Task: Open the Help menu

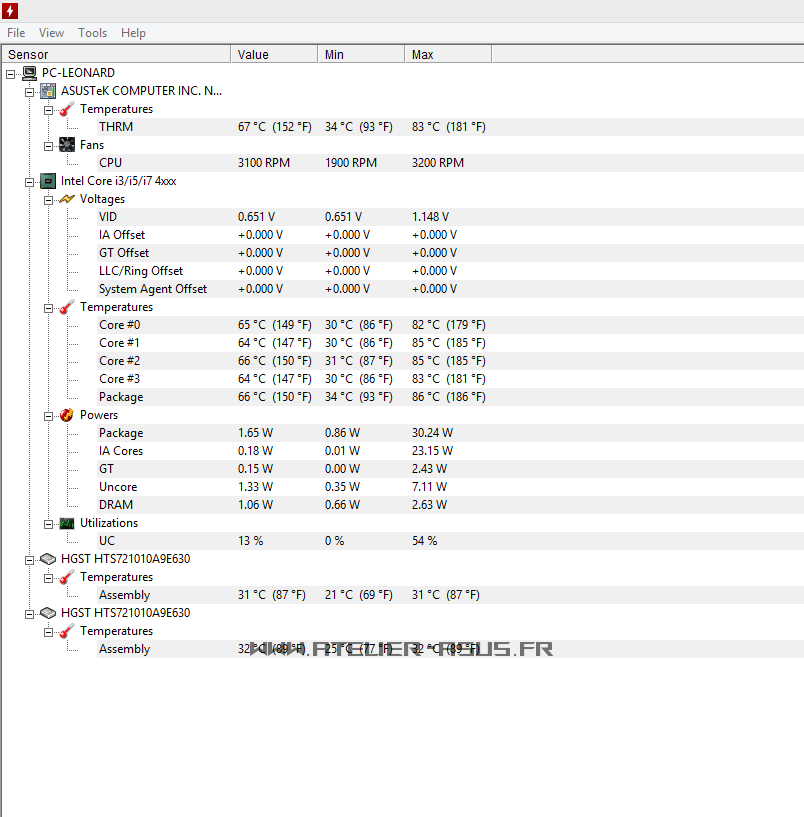Action: (x=133, y=33)
